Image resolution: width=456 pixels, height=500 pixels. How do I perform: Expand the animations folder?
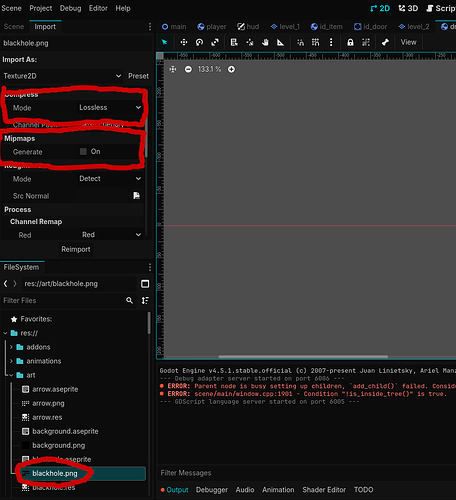(11, 361)
